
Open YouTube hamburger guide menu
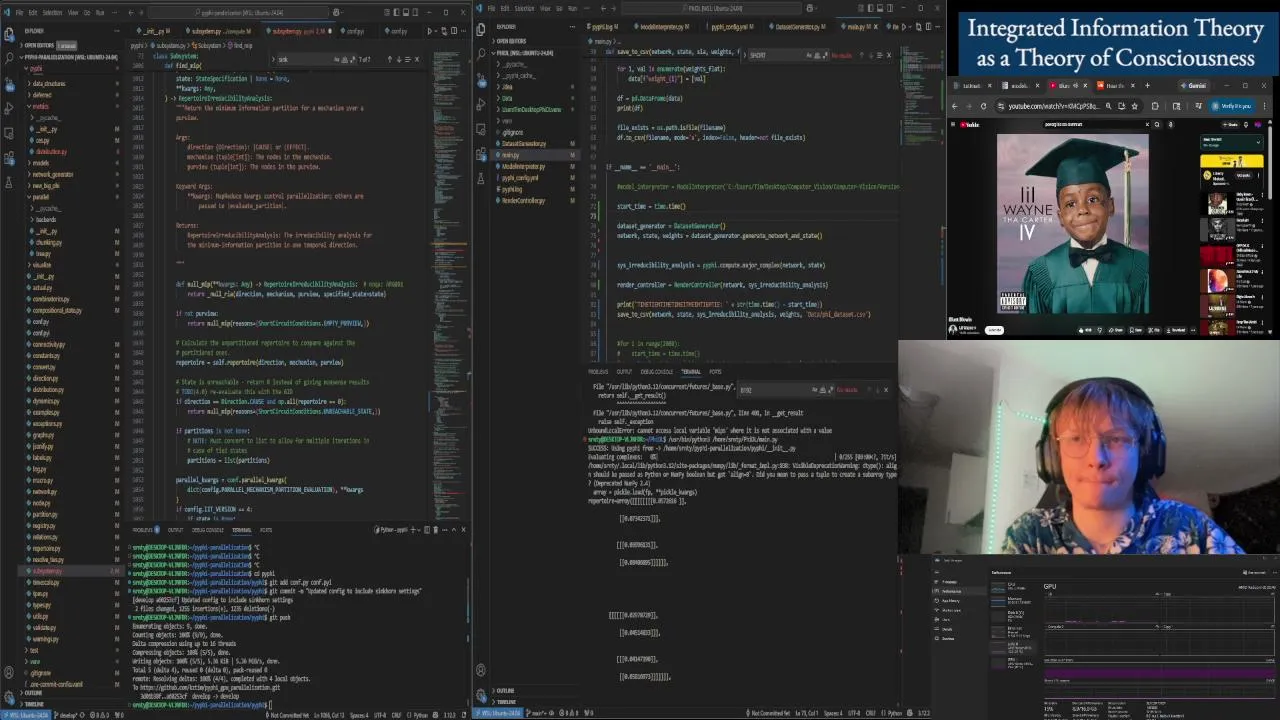[x=953, y=125]
